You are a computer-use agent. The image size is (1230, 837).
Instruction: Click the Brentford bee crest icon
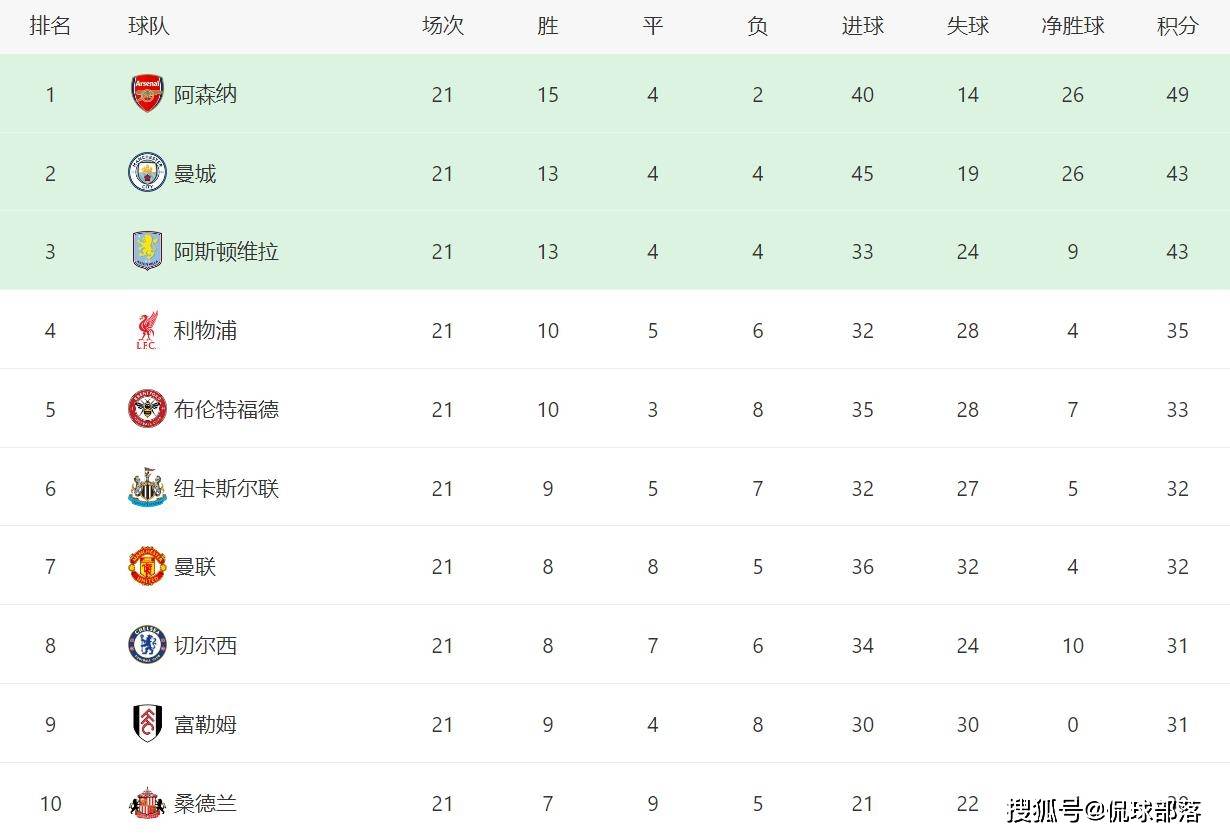tap(147, 409)
